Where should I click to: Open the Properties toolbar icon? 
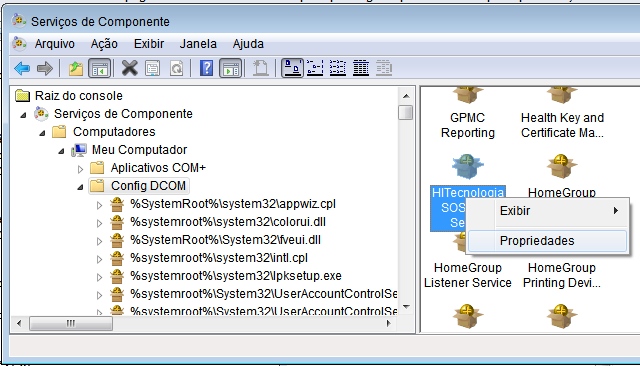click(153, 68)
